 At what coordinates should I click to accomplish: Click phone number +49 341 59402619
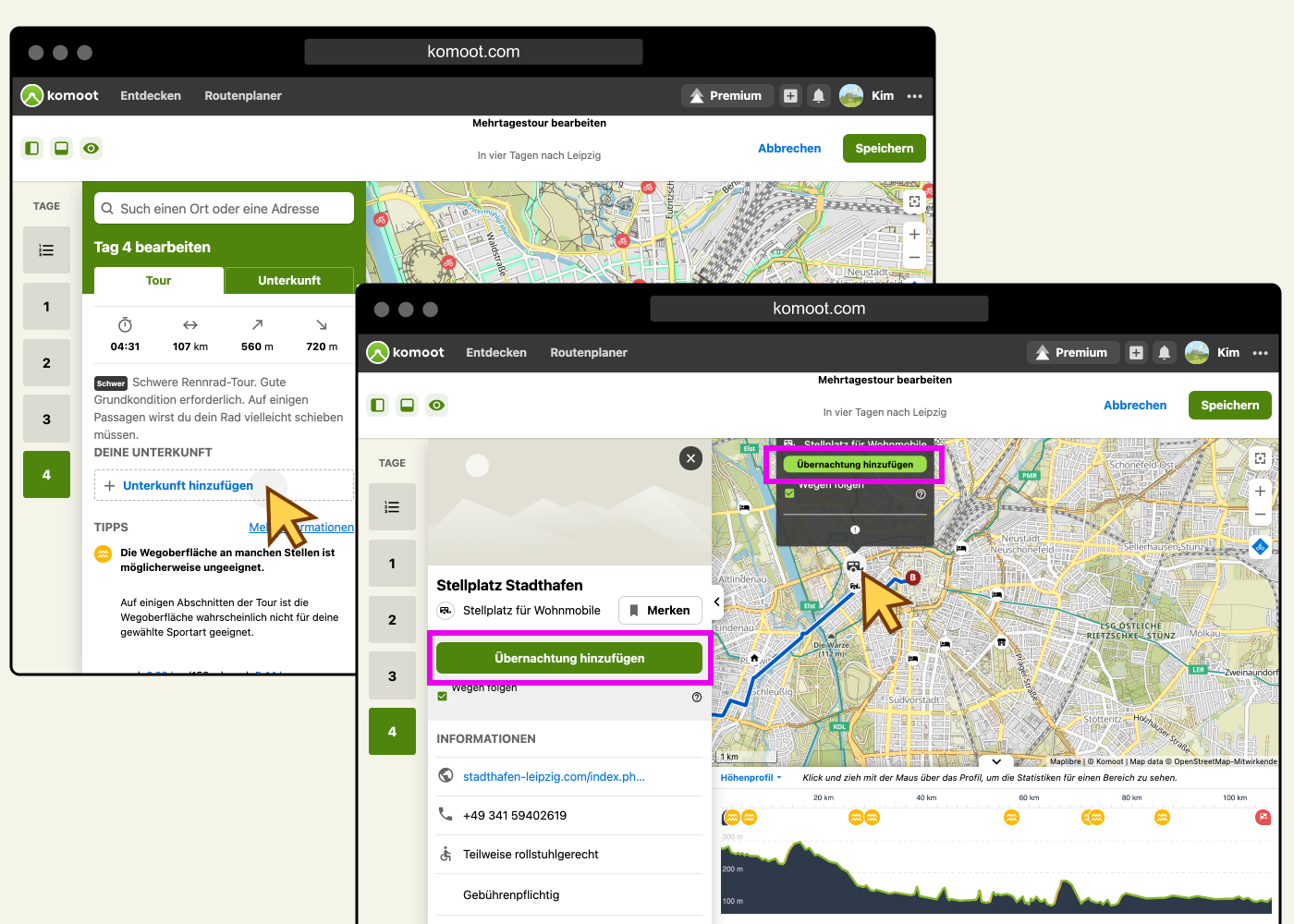pyautogui.click(x=515, y=815)
